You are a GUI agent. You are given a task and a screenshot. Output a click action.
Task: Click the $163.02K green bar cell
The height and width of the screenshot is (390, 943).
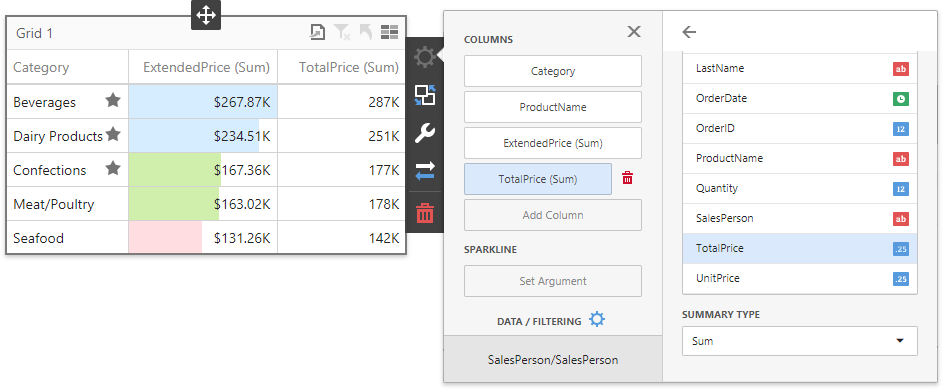click(x=203, y=204)
